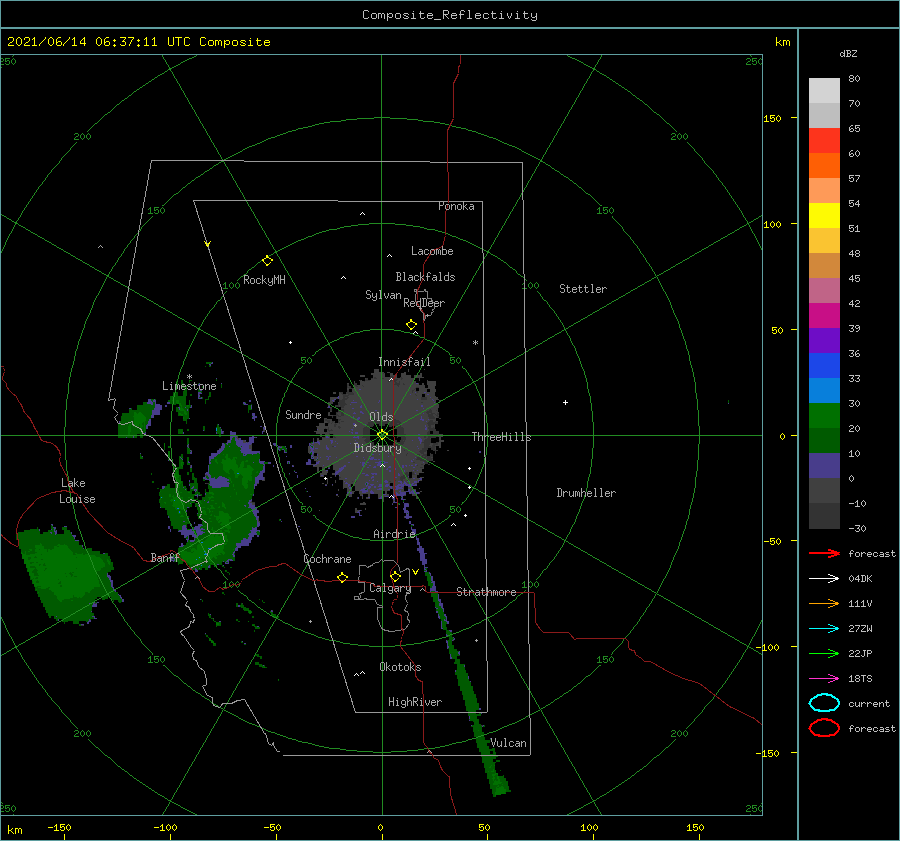Click the RockyMH label
The width and height of the screenshot is (900, 841).
[264, 280]
